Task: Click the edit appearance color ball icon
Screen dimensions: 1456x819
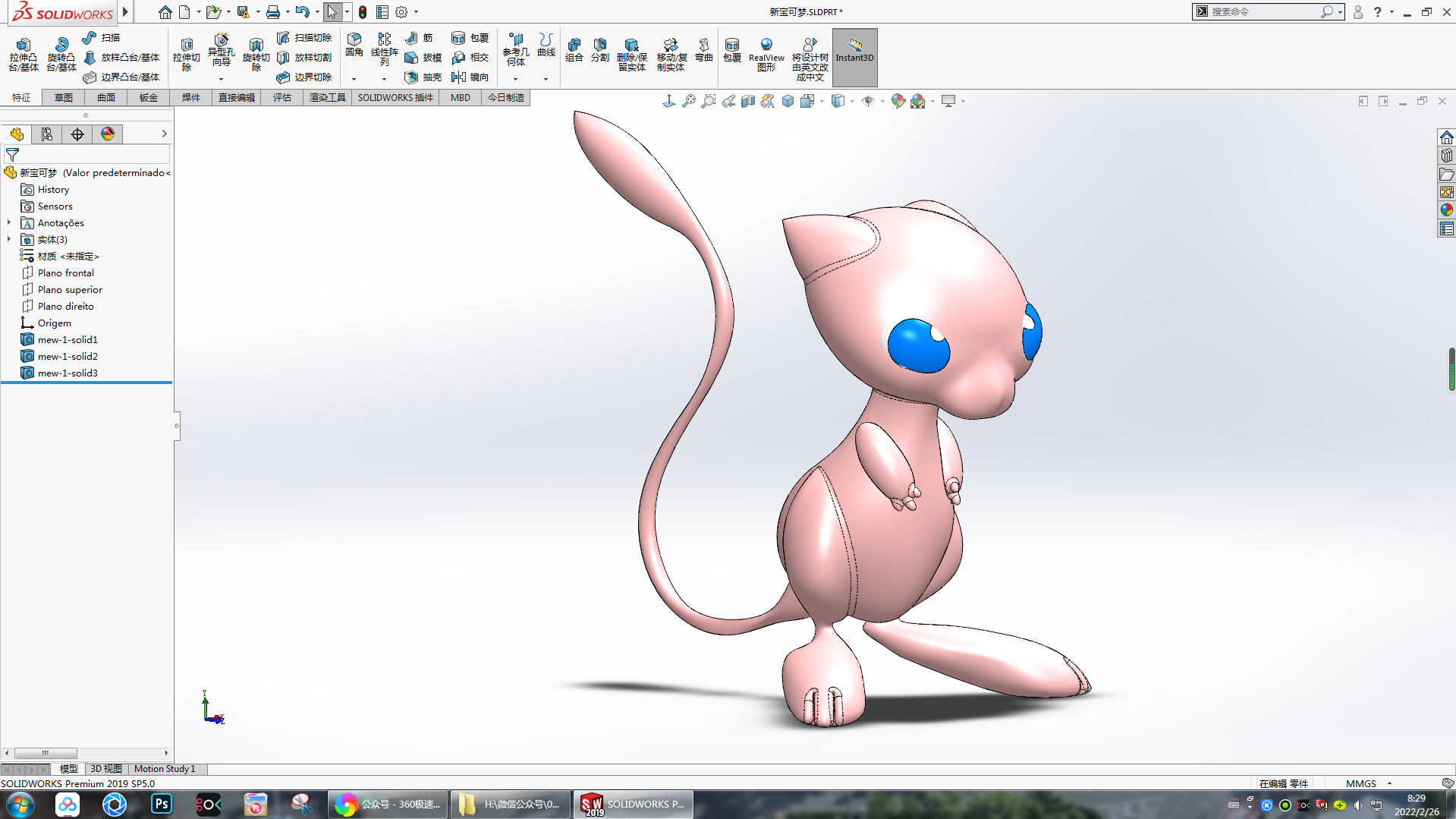Action: click(898, 101)
